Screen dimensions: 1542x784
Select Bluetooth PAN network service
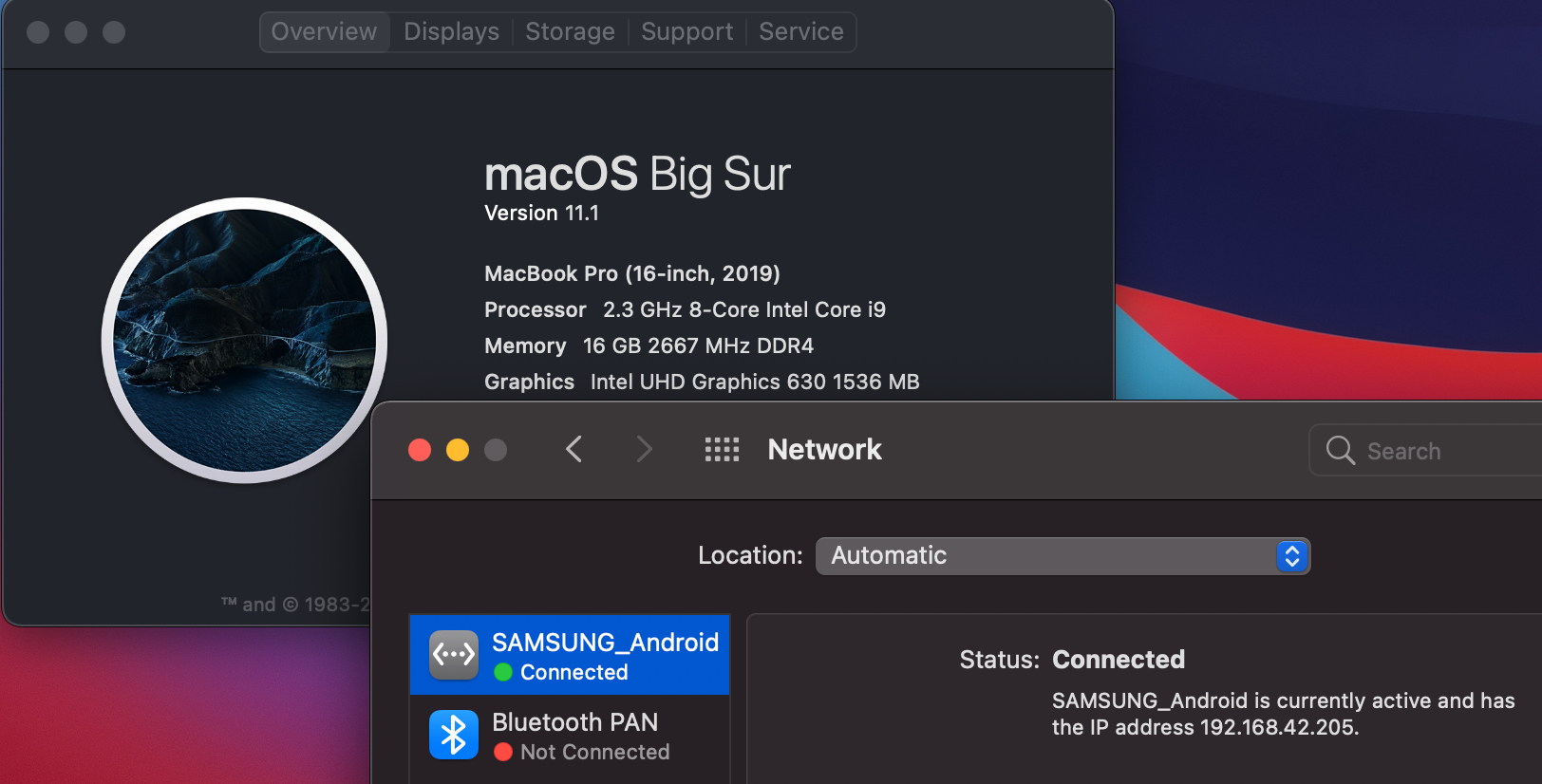click(570, 736)
